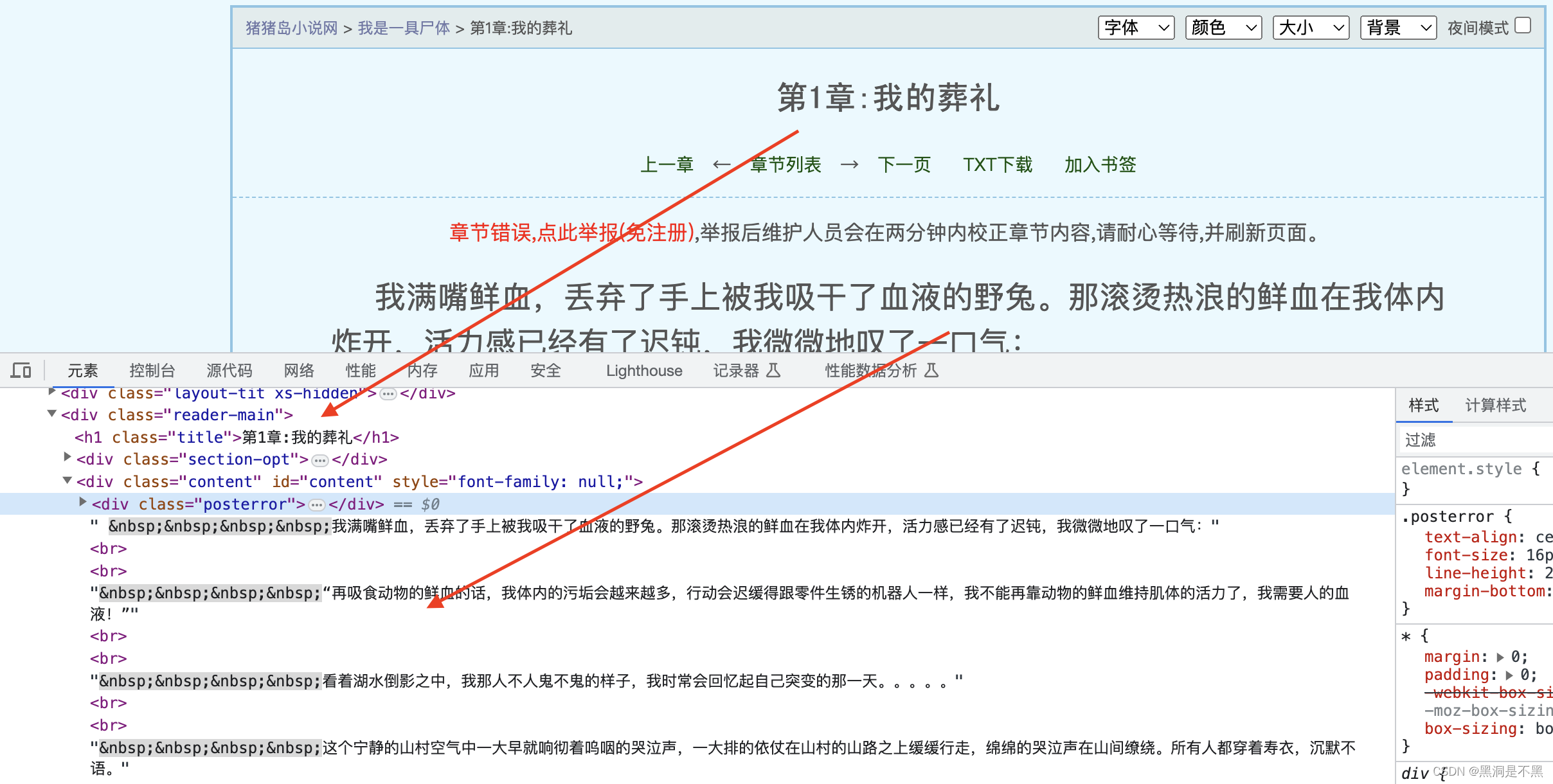Click the red 章节错误,点此举报 link
Image resolution: width=1553 pixels, height=784 pixels.
pyautogui.click(x=572, y=233)
